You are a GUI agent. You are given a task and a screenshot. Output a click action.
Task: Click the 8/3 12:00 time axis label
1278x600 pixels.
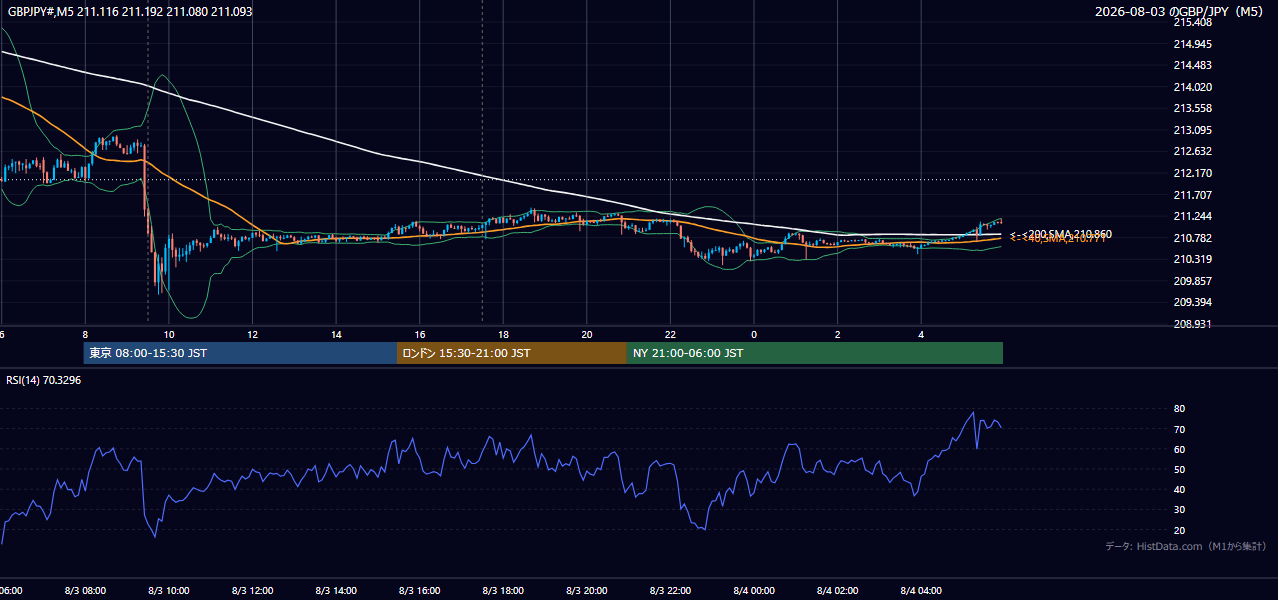[x=252, y=591]
